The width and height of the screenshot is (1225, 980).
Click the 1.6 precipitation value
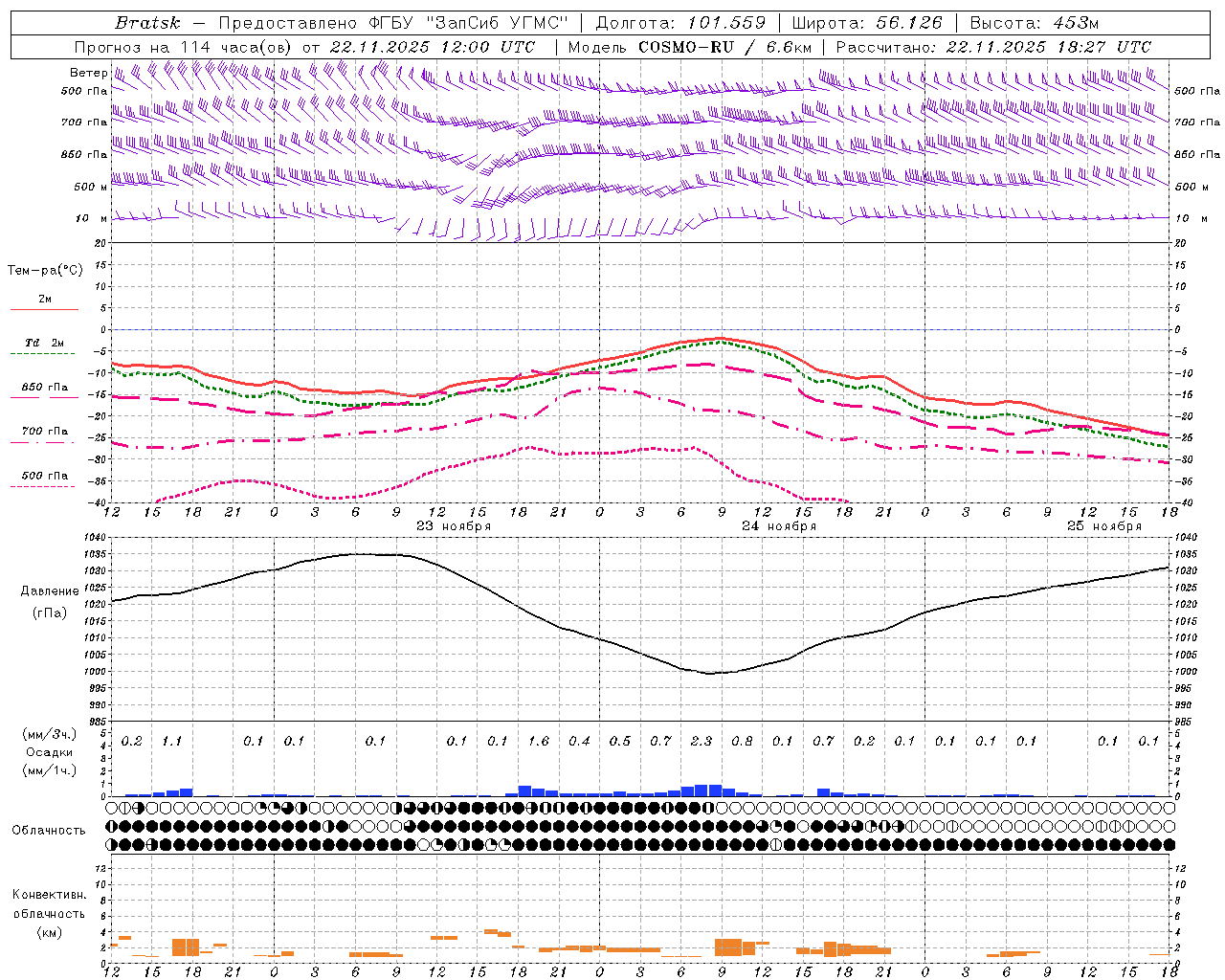pyautogui.click(x=538, y=741)
